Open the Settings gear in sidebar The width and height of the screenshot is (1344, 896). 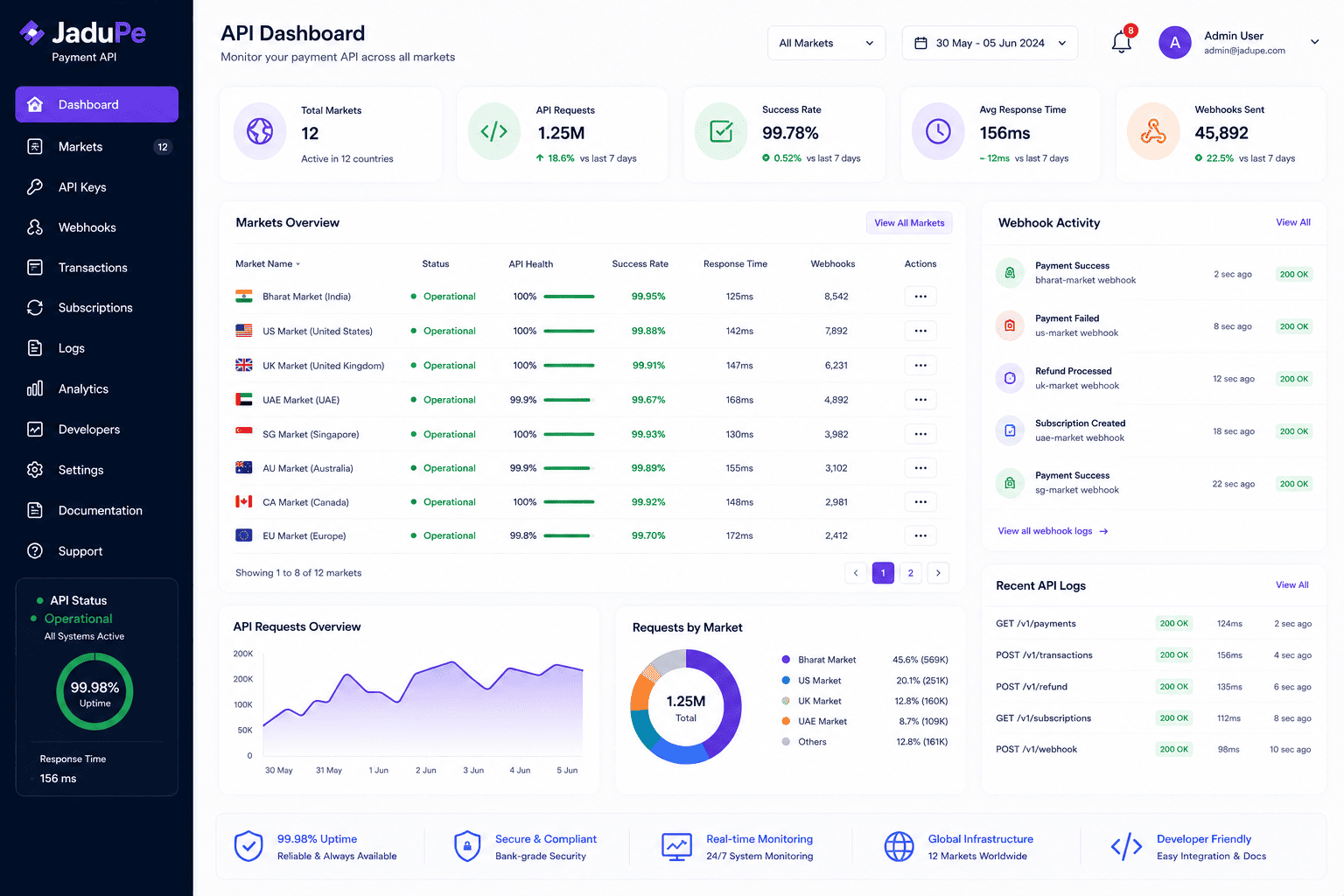(35, 470)
